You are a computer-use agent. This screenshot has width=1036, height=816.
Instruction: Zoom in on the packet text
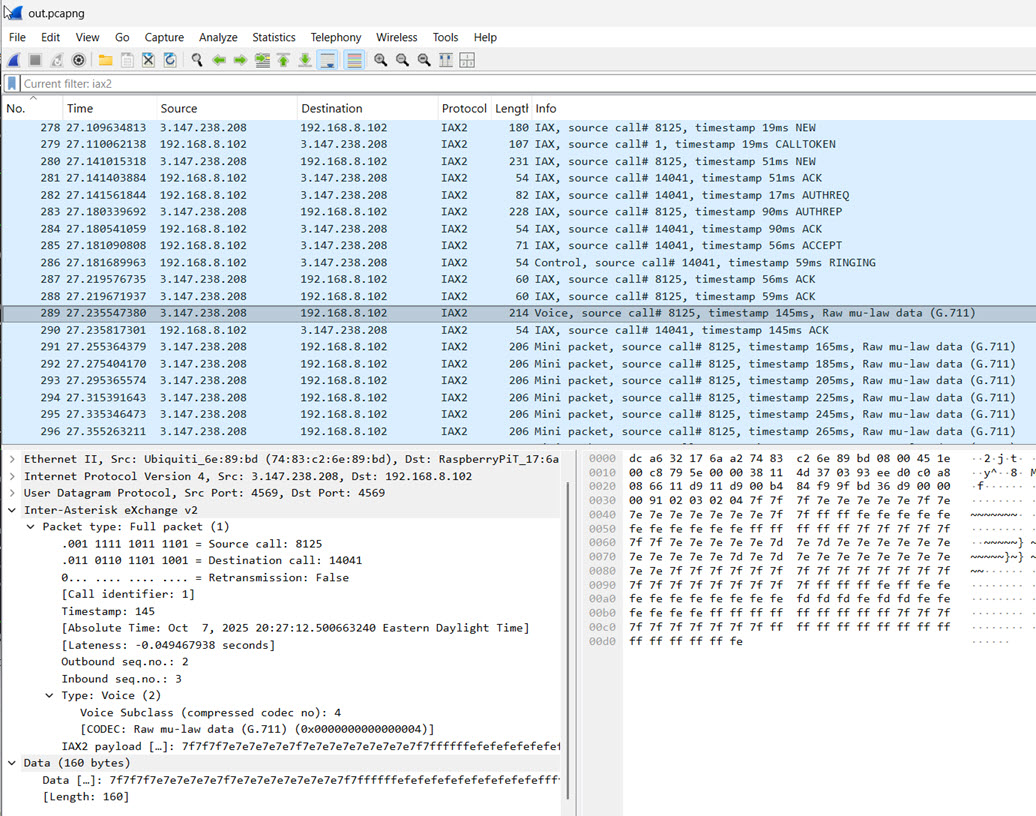point(380,60)
